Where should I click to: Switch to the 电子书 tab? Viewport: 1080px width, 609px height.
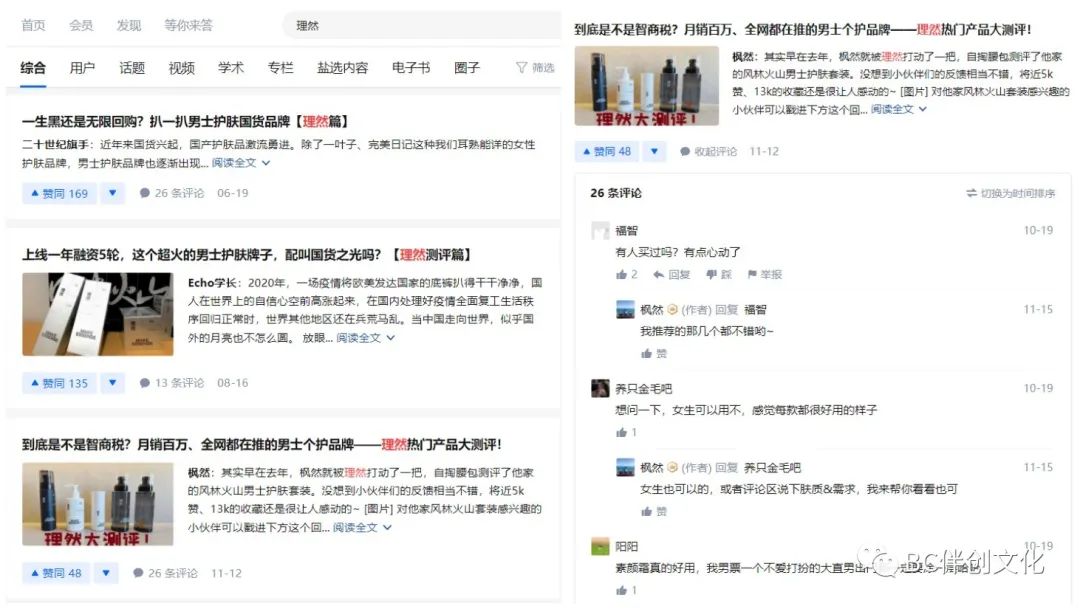click(411, 68)
